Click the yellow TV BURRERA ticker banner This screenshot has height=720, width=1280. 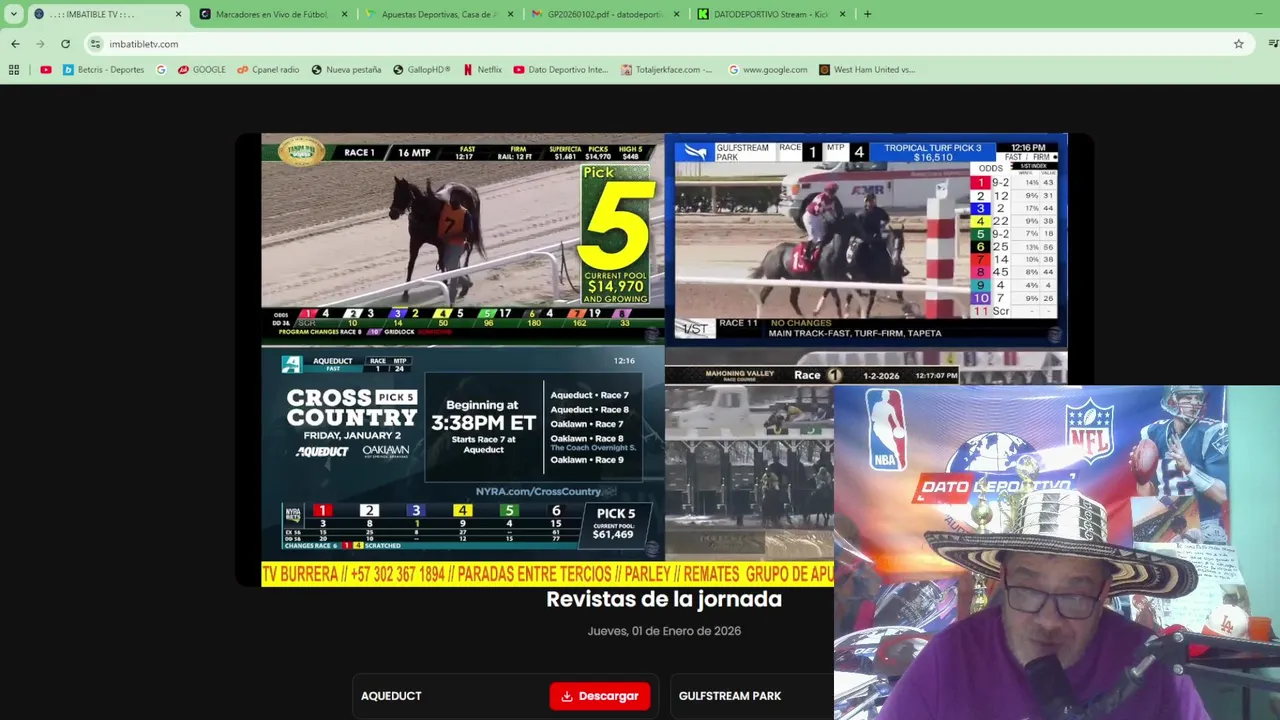click(x=547, y=574)
